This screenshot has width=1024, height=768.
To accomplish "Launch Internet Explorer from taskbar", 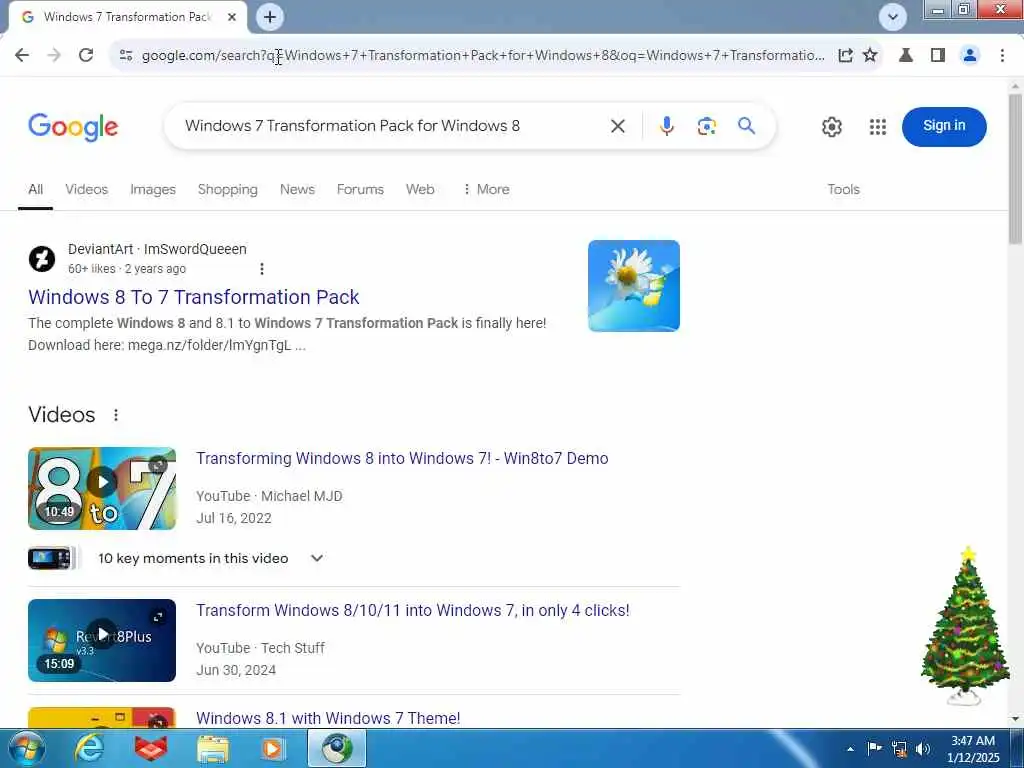I will 89,748.
